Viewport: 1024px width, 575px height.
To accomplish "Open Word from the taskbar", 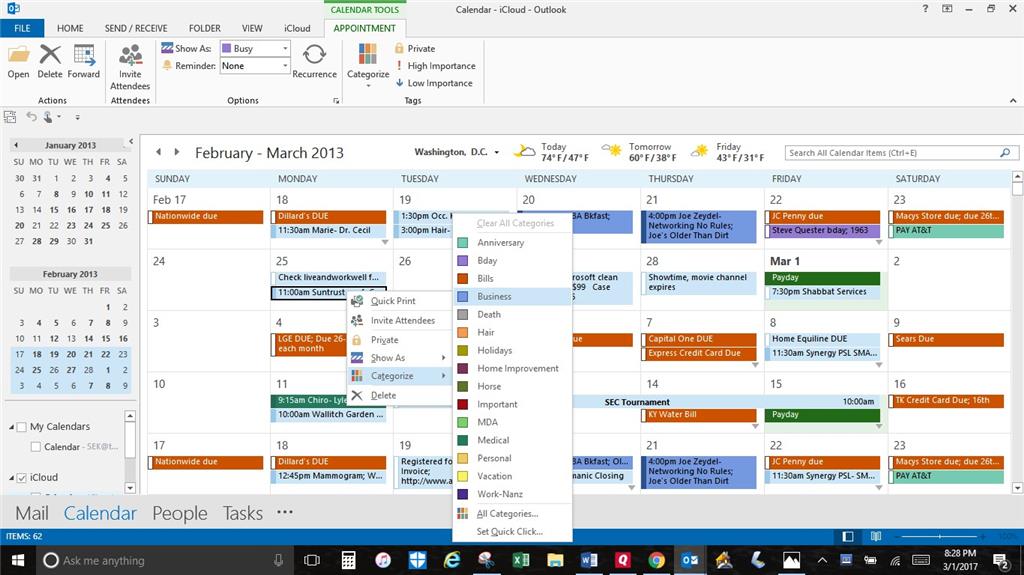I will (x=588, y=560).
